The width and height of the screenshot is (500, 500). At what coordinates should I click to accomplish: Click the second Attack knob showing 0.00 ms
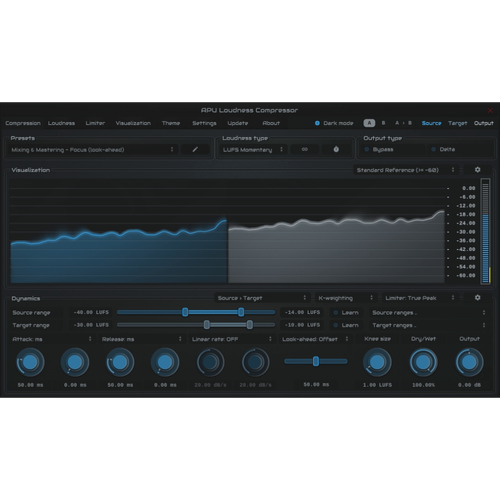[x=75, y=362]
